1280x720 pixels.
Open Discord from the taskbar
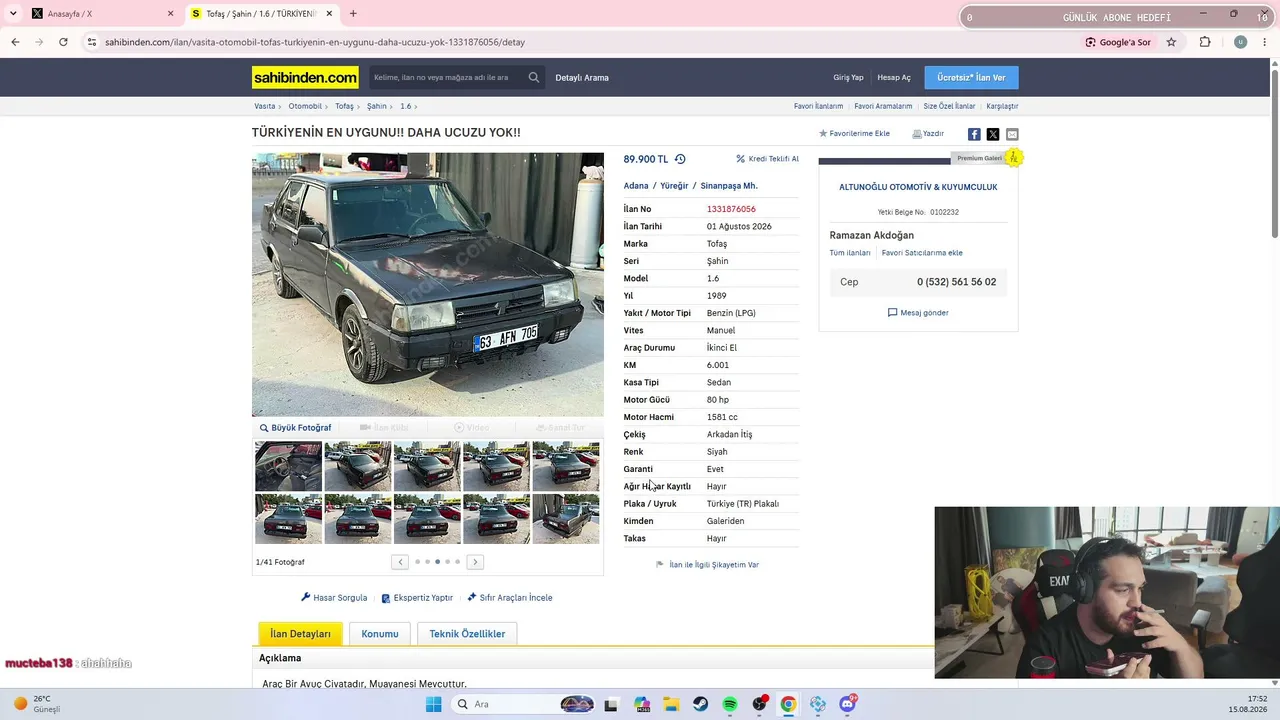(x=848, y=704)
